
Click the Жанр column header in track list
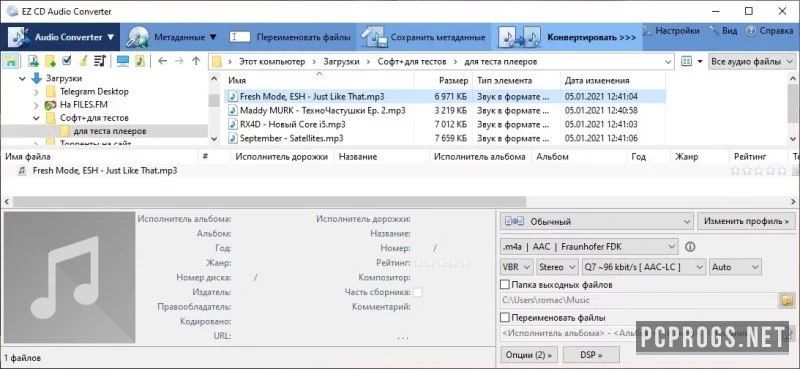tap(699, 157)
